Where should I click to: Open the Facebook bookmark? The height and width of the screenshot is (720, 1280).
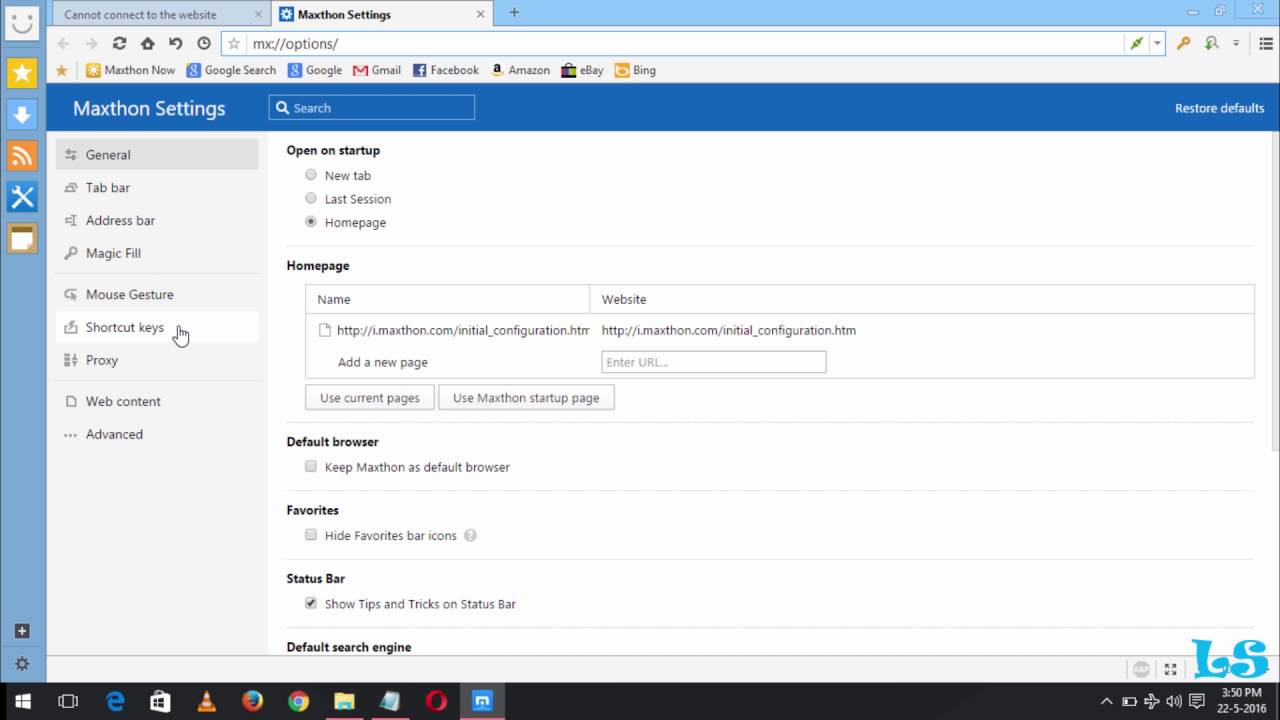pyautogui.click(x=445, y=70)
